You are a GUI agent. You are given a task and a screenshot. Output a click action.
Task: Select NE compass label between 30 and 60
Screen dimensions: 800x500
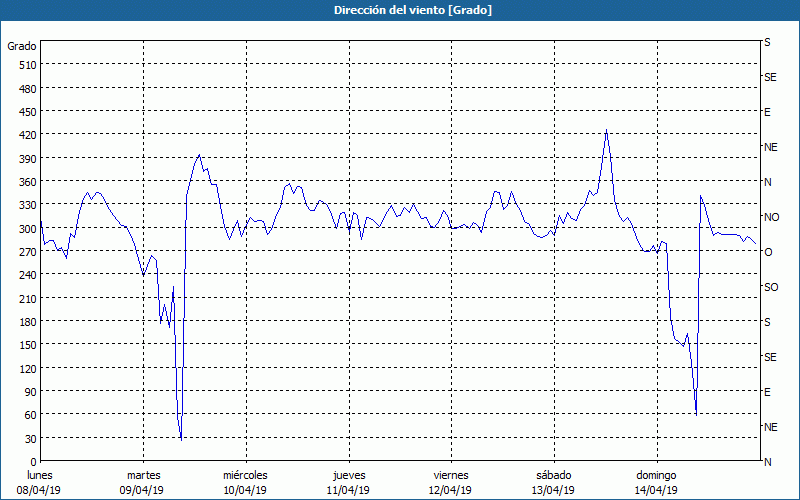771,427
